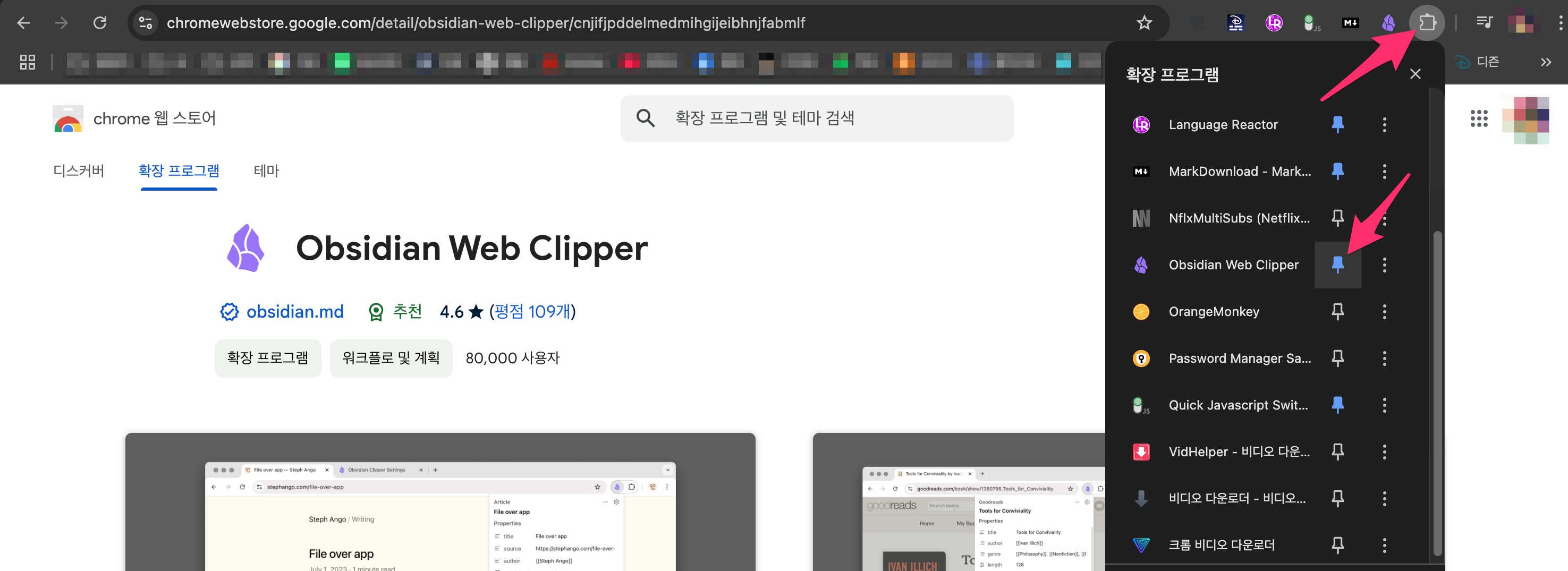The width and height of the screenshot is (1568, 571).
Task: Focus the extensions and themes search field
Action: coord(817,118)
